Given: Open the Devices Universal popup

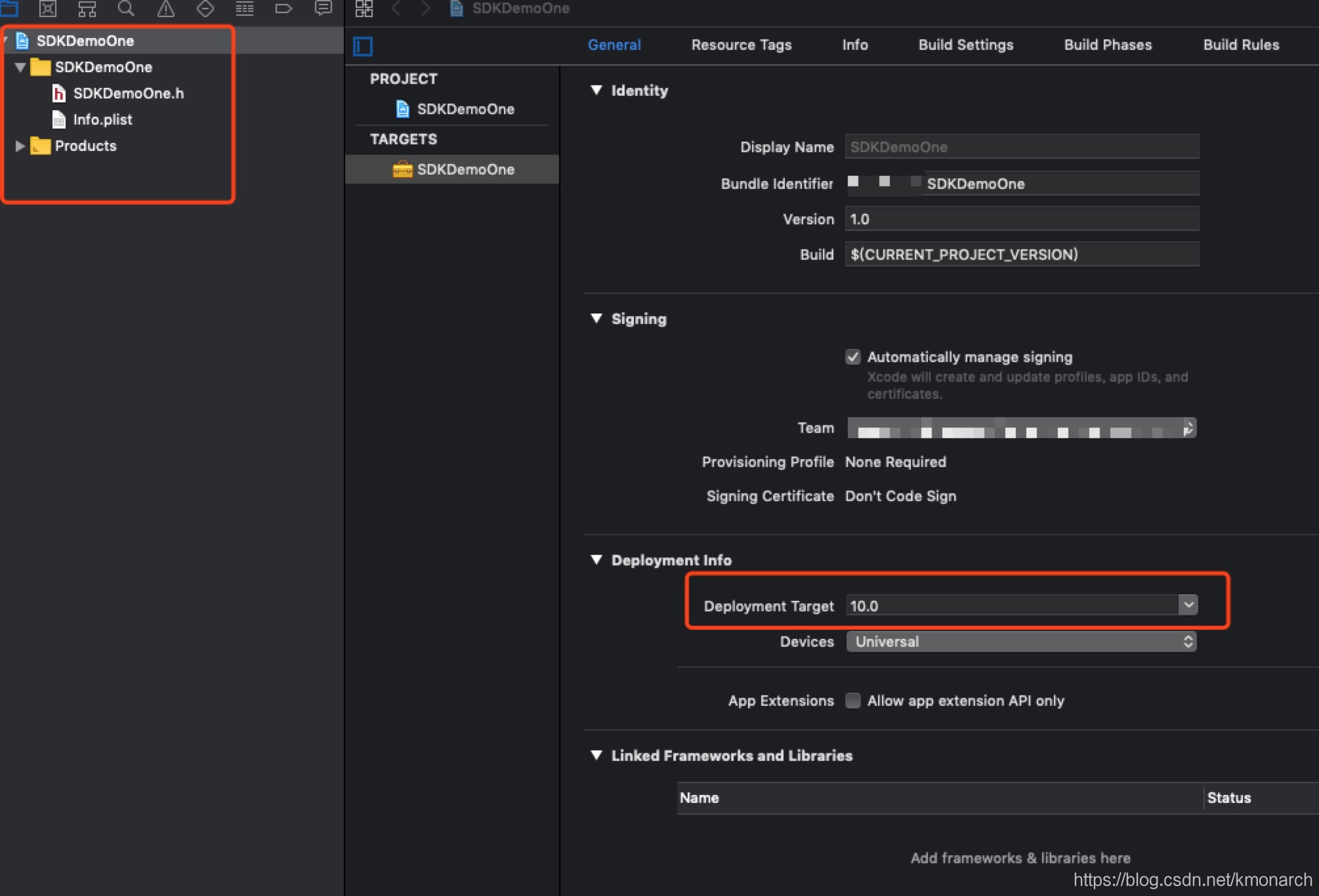Looking at the screenshot, I should [x=1022, y=641].
